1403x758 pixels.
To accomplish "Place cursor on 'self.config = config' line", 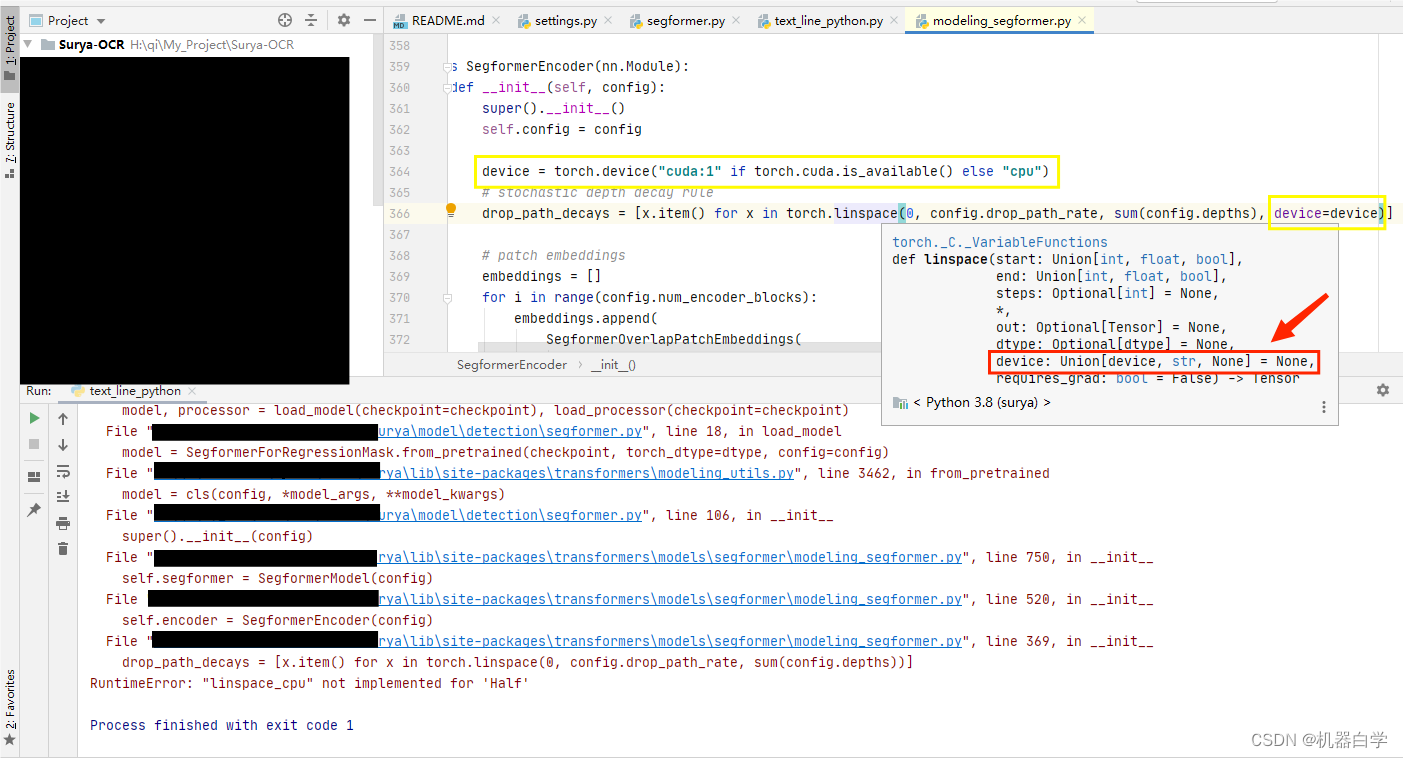I will click(x=562, y=129).
